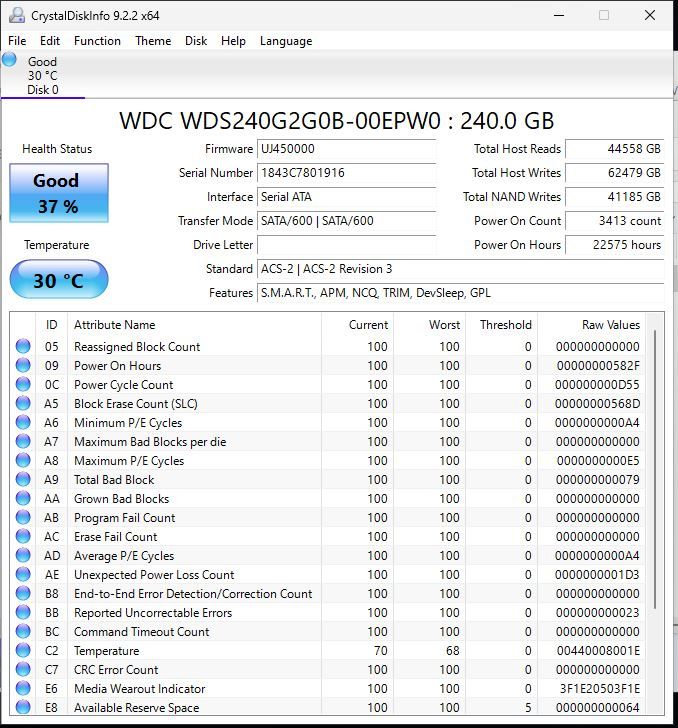
Task: Click status orb for Available Reserve Space
Action: coord(23,707)
